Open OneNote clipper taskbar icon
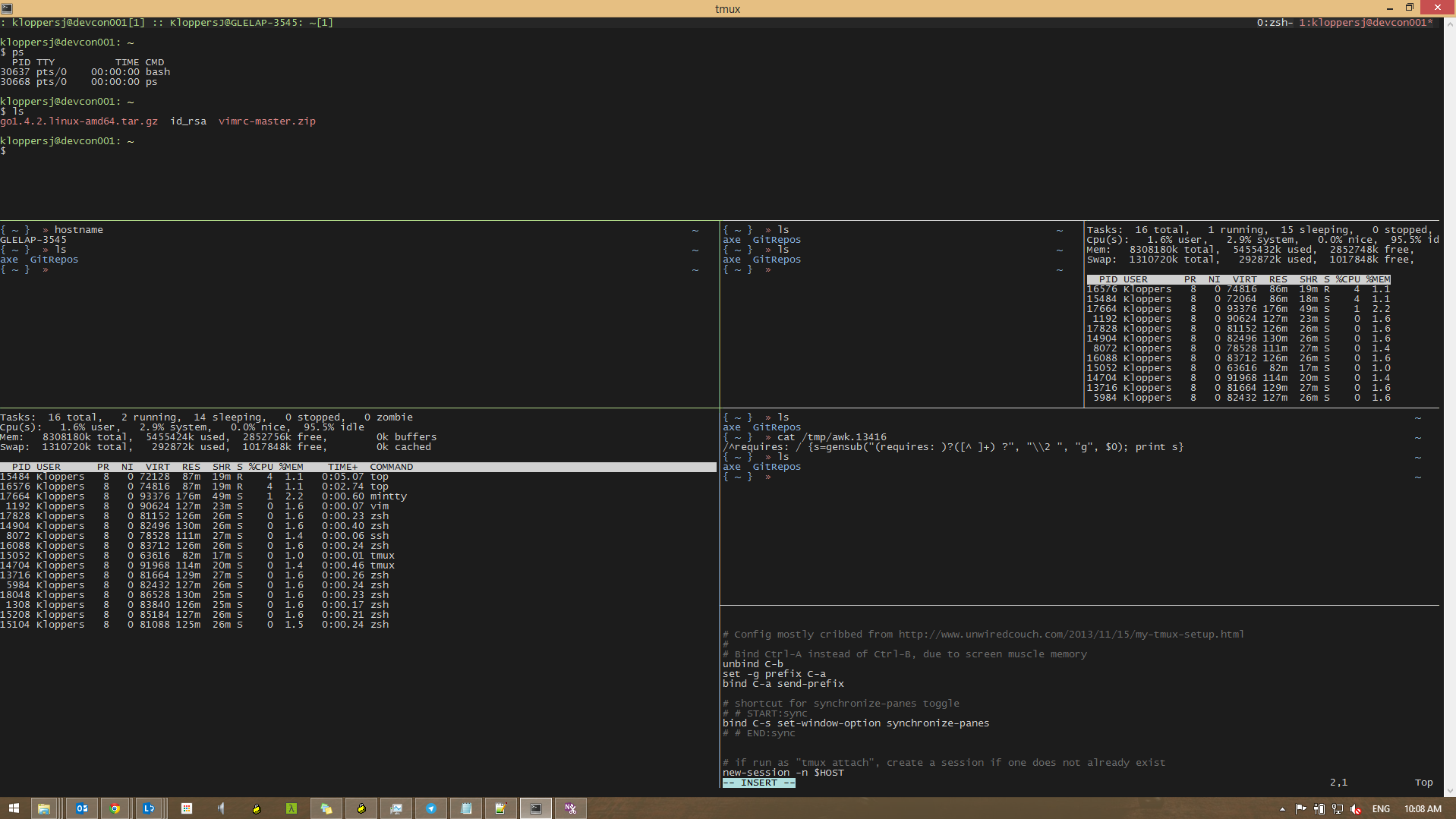 point(570,808)
